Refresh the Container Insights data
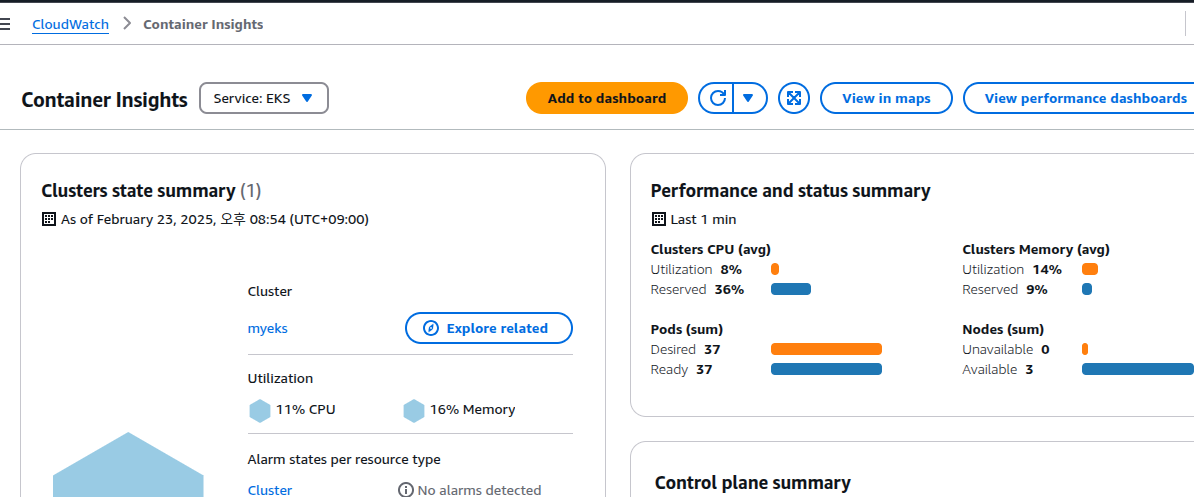Screen dimensions: 1194x497 [717, 98]
